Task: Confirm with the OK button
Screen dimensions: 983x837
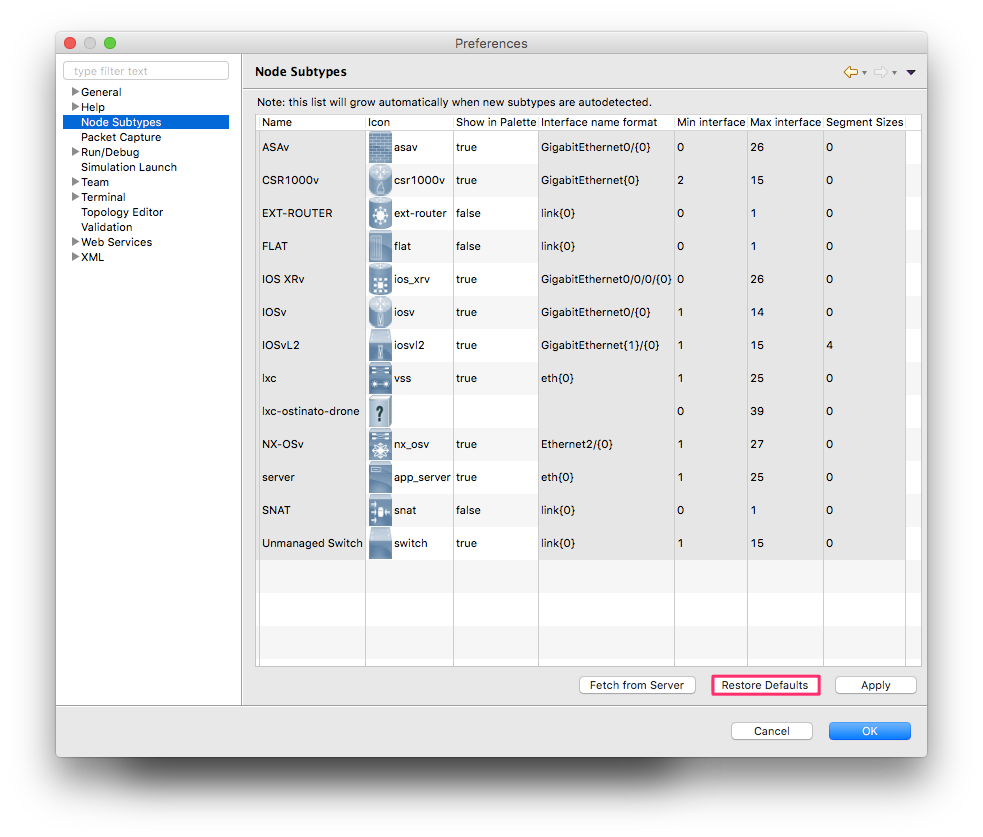Action: click(870, 731)
